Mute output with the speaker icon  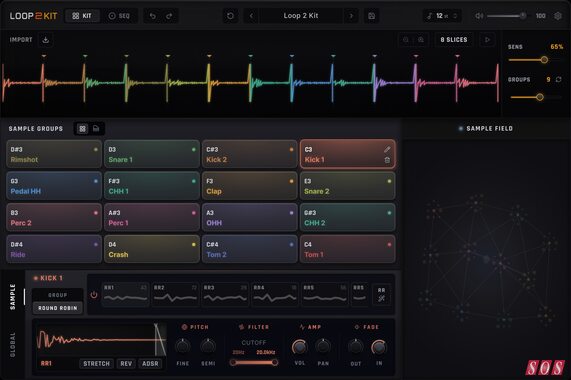[x=479, y=16]
